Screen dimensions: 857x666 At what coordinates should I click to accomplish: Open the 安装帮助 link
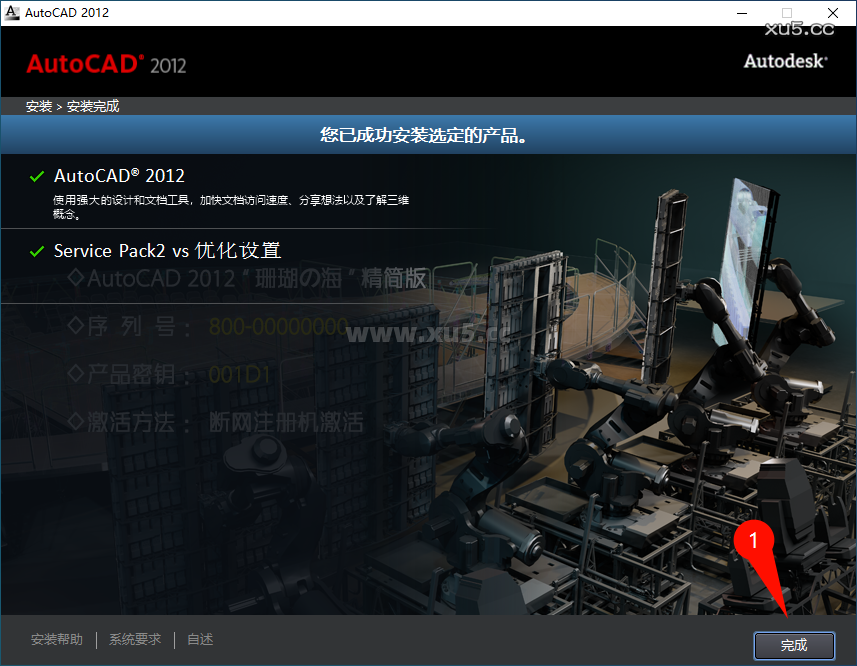click(57, 639)
